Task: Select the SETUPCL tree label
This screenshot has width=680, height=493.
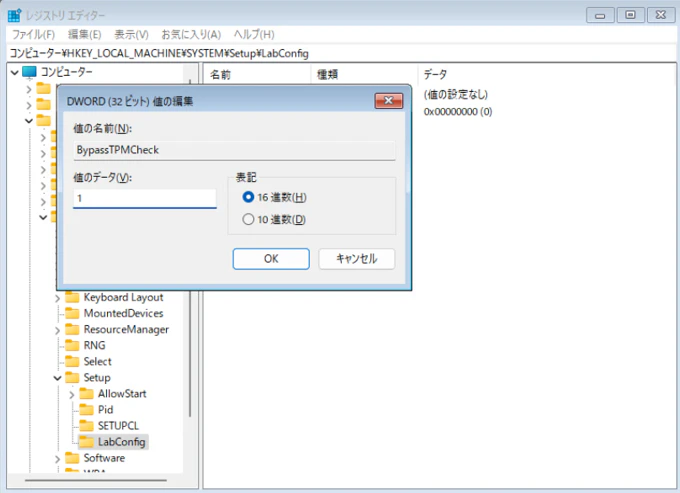Action: coord(118,426)
